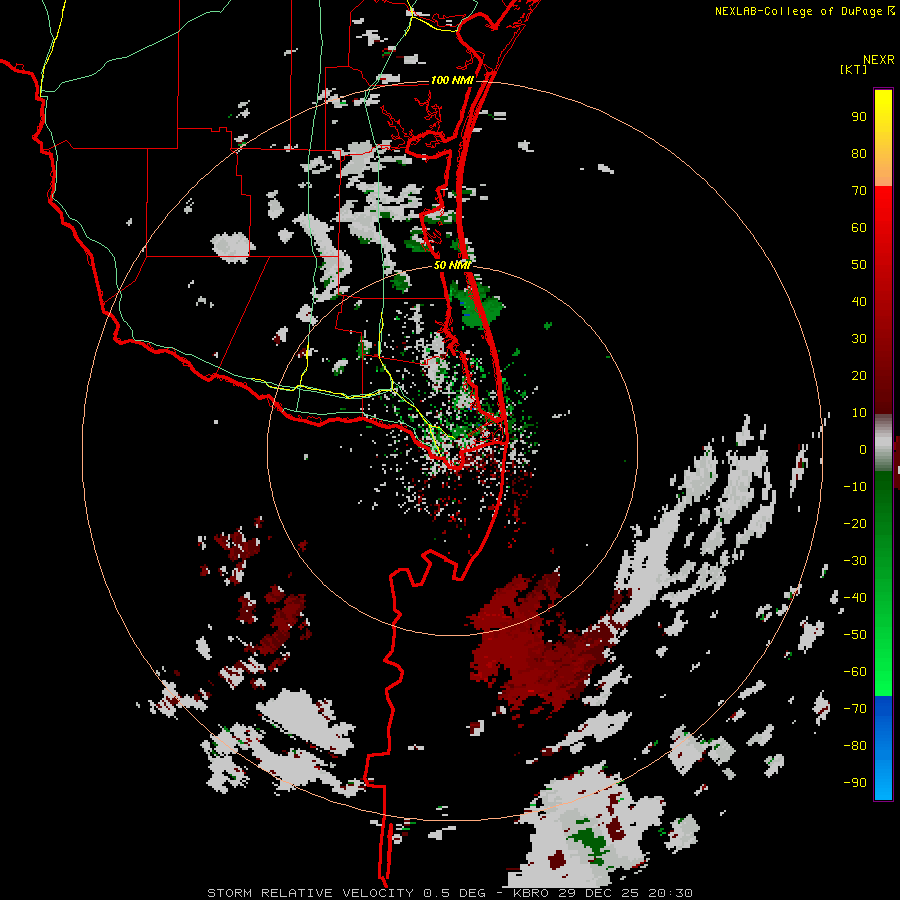Image resolution: width=900 pixels, height=900 pixels.
Task: Click the [KT] units label
Action: 853,69
